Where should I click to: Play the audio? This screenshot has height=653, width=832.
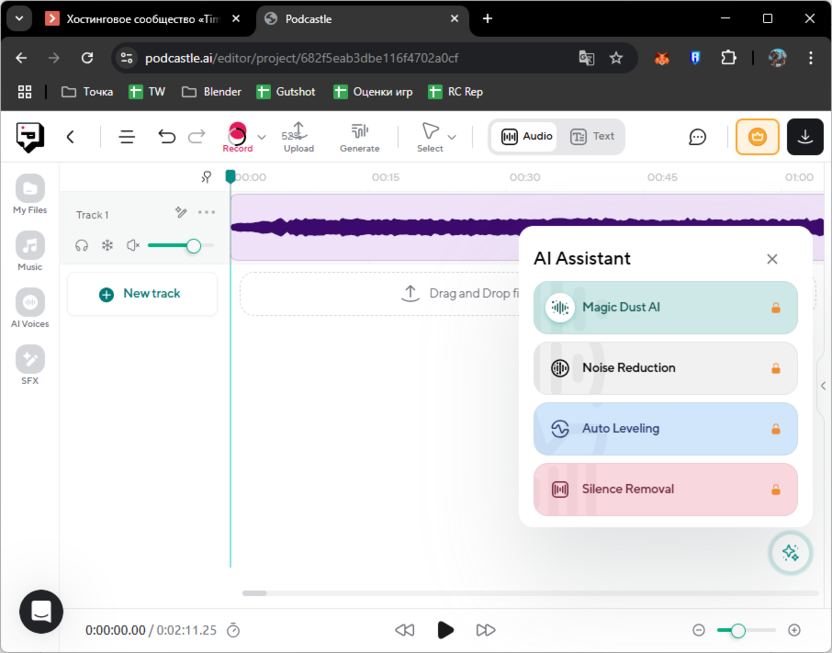coord(445,630)
